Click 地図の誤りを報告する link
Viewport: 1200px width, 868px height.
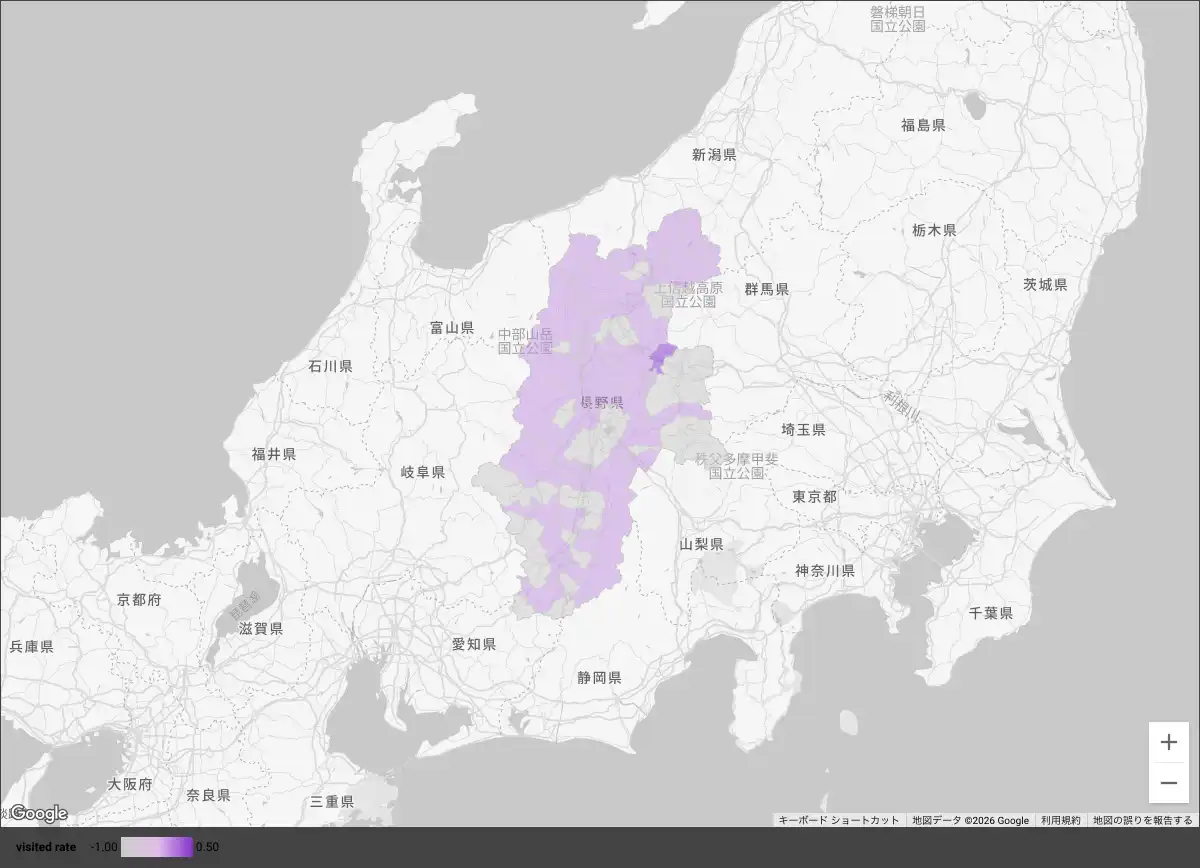point(1142,820)
